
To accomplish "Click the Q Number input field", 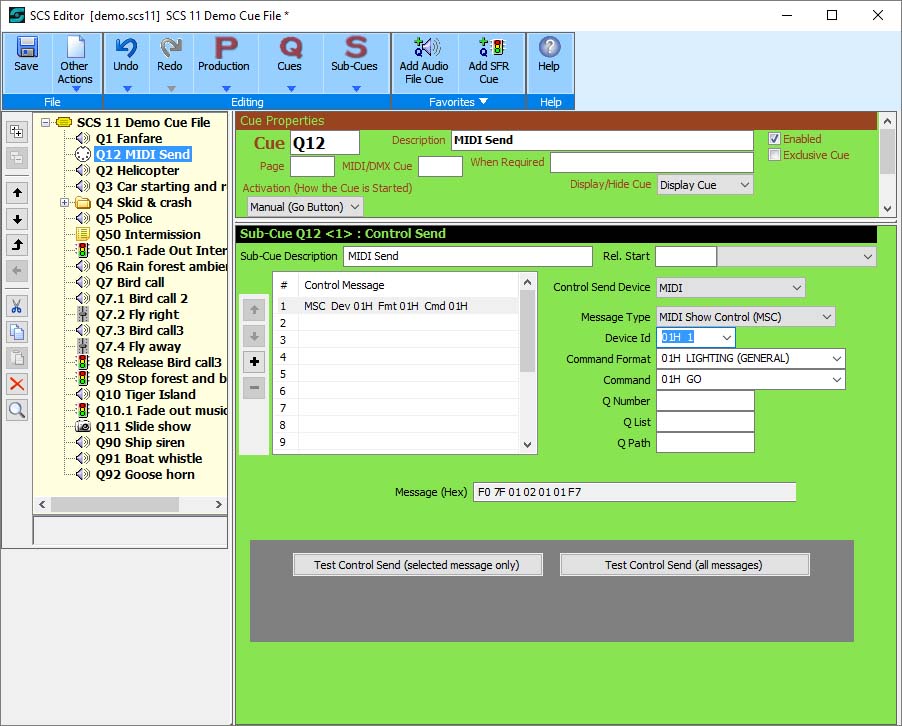I will (x=704, y=401).
